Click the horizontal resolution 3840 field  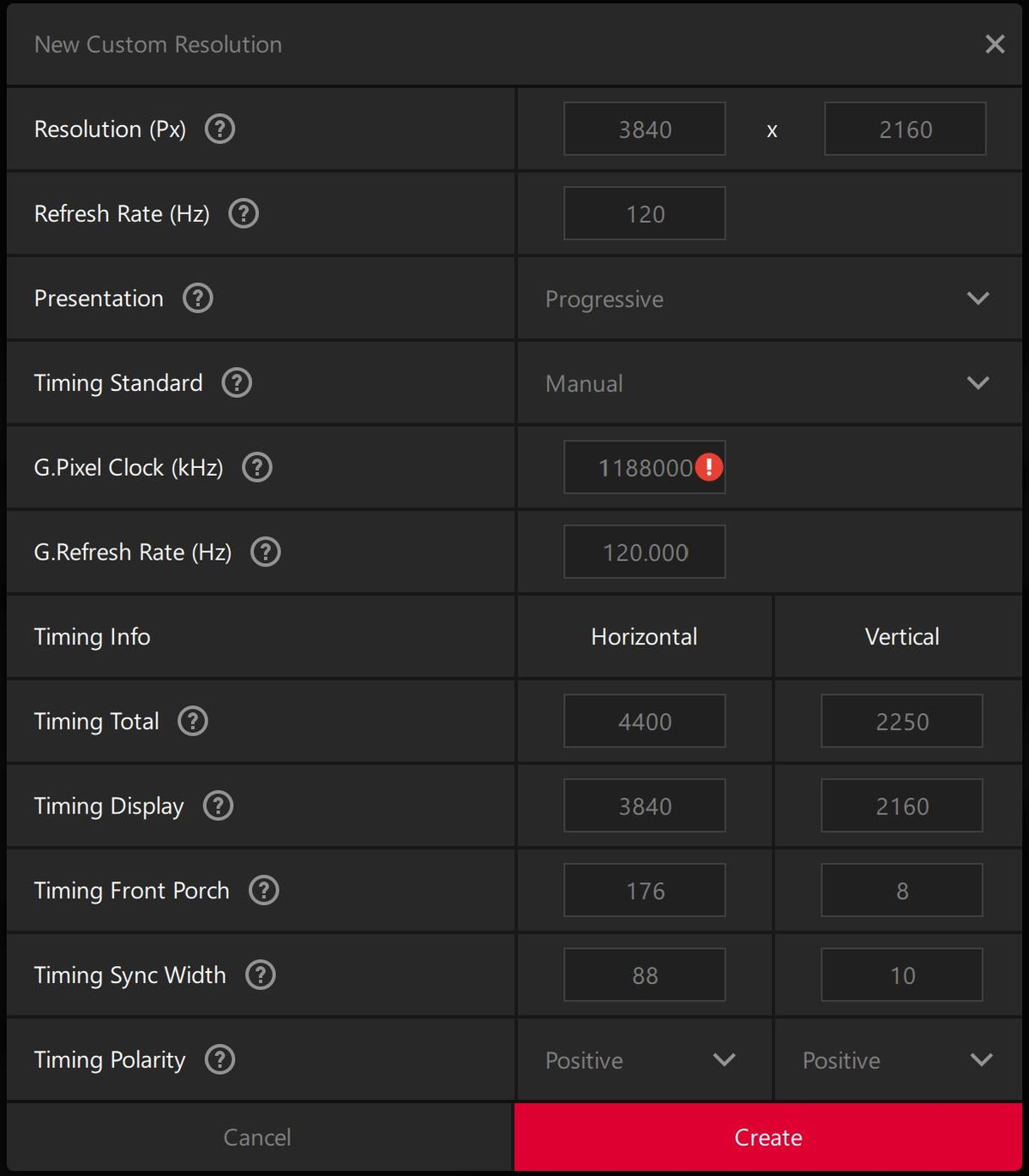click(644, 129)
